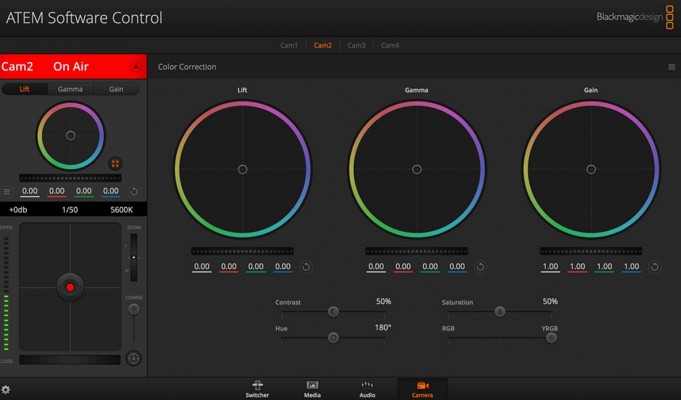Reset the large Gamma color wheel

point(480,267)
